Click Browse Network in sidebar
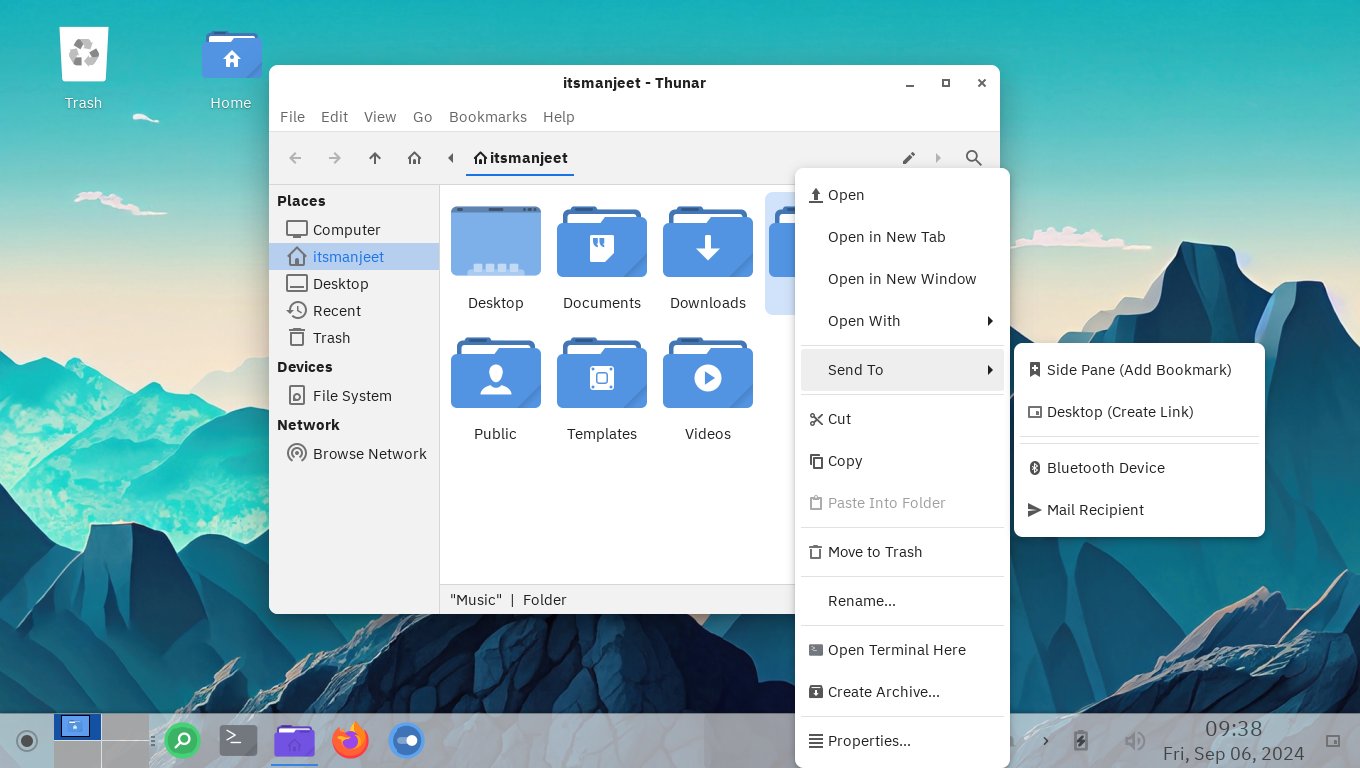This screenshot has height=768, width=1360. (369, 454)
